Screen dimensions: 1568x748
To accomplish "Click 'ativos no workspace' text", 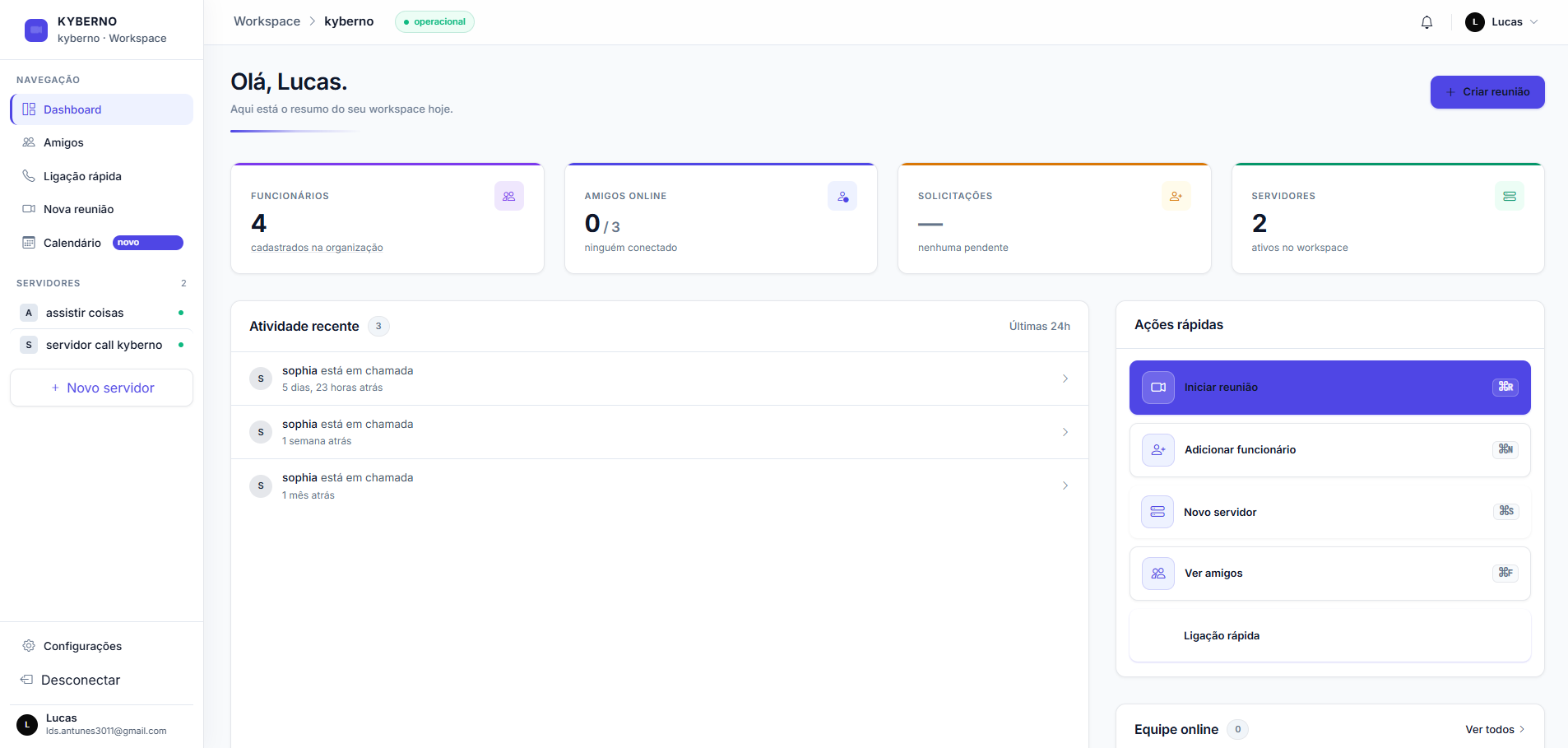I will click(1300, 248).
